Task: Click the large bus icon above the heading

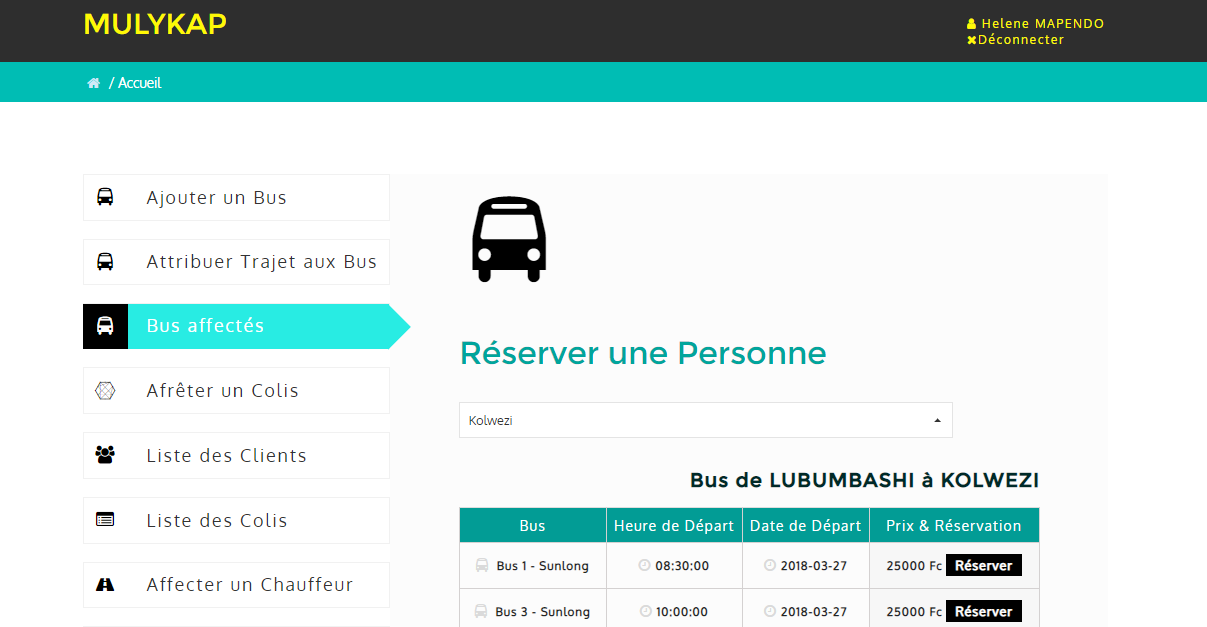Action: pyautogui.click(x=509, y=239)
